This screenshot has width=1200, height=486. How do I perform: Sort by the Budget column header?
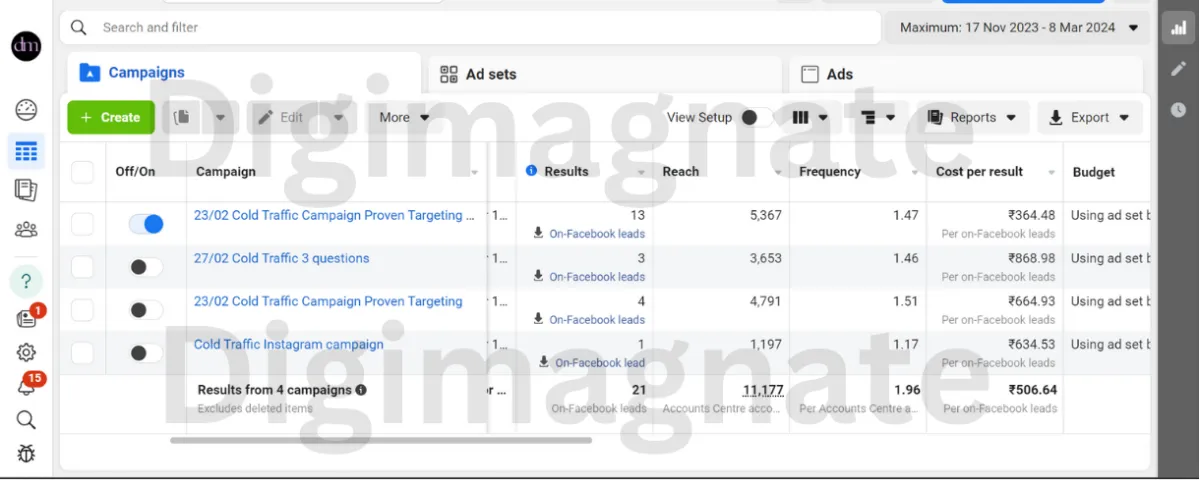[x=1094, y=172]
